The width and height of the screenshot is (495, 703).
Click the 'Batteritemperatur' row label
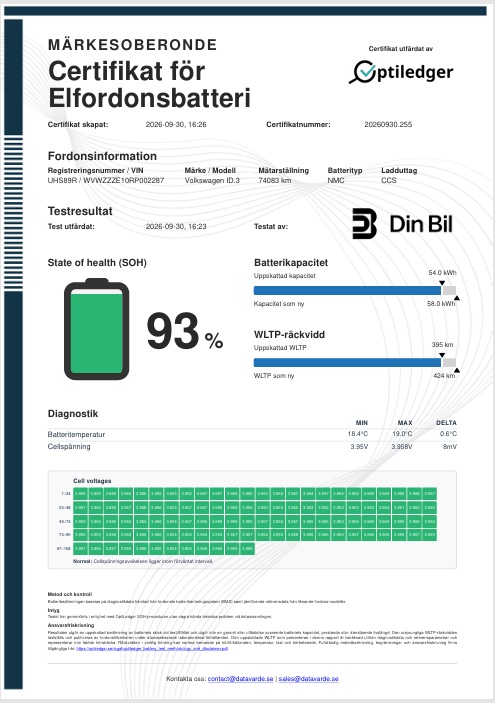(76, 434)
